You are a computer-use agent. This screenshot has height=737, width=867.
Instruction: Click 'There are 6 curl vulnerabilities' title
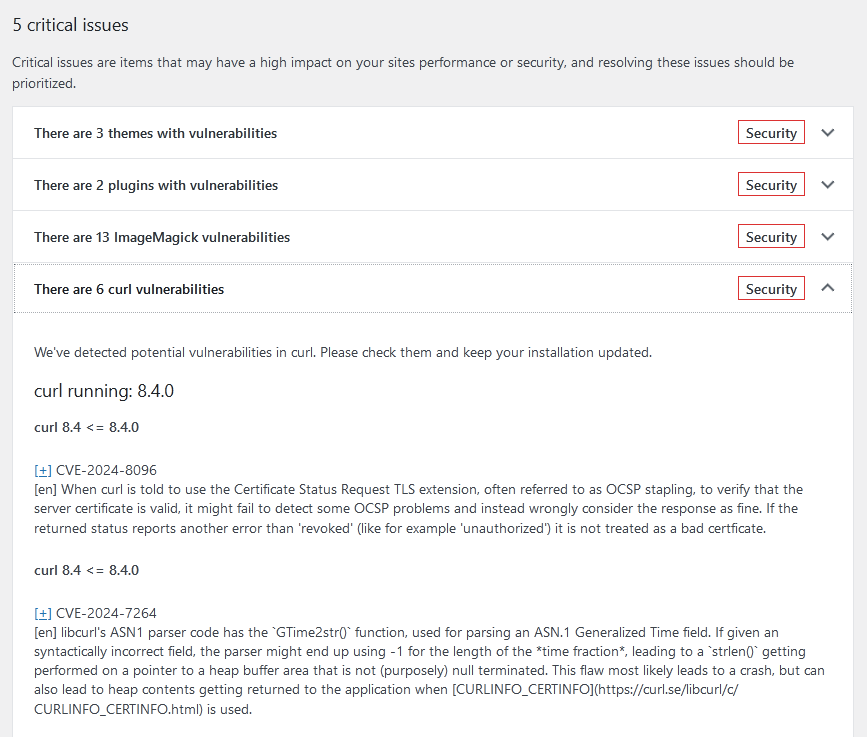(x=129, y=289)
